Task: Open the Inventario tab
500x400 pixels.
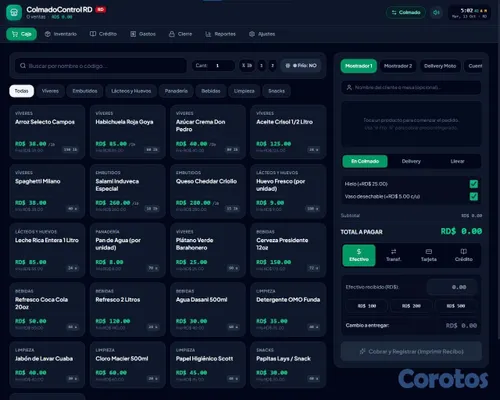Action: pyautogui.click(x=61, y=34)
